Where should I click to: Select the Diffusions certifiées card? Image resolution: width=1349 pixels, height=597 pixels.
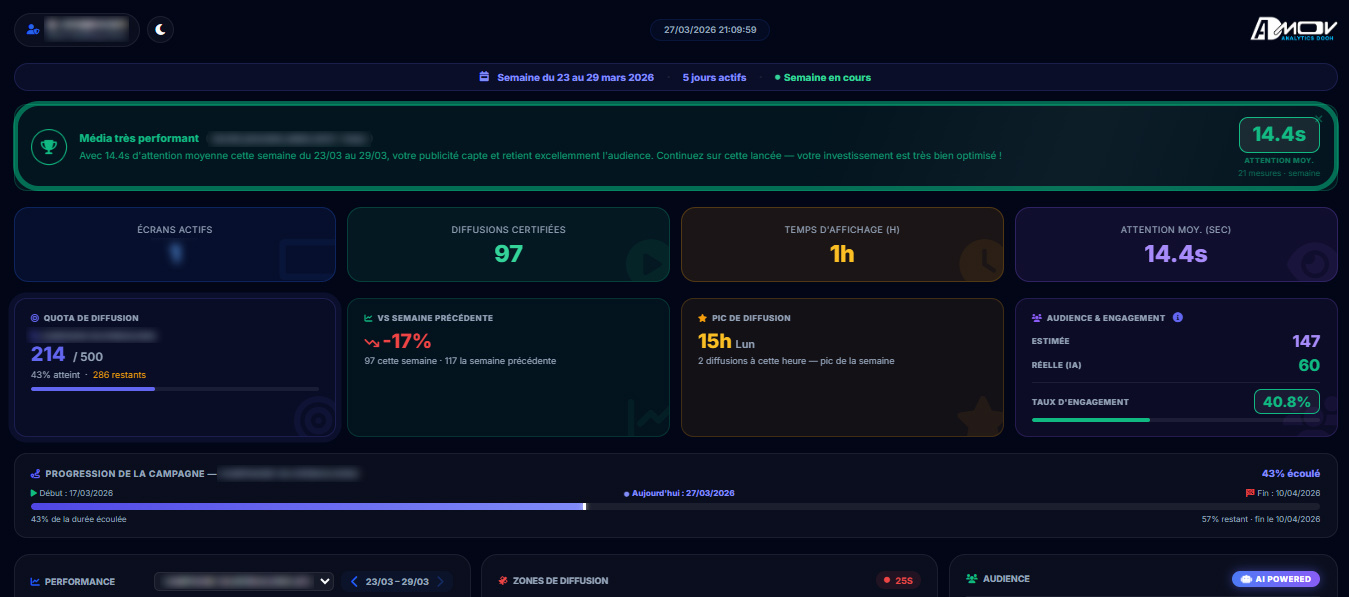click(508, 244)
